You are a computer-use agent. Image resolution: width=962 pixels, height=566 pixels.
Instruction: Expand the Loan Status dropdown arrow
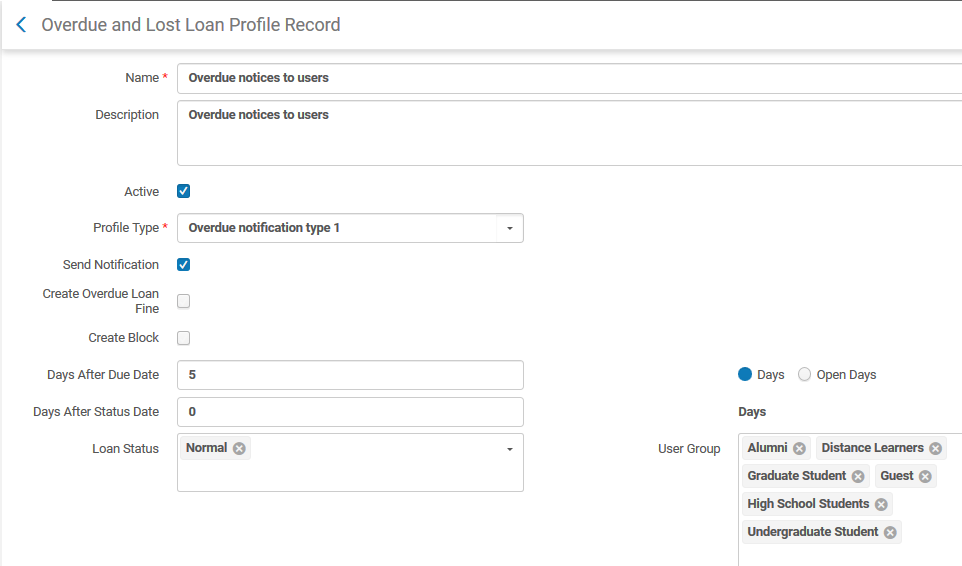coord(509,450)
